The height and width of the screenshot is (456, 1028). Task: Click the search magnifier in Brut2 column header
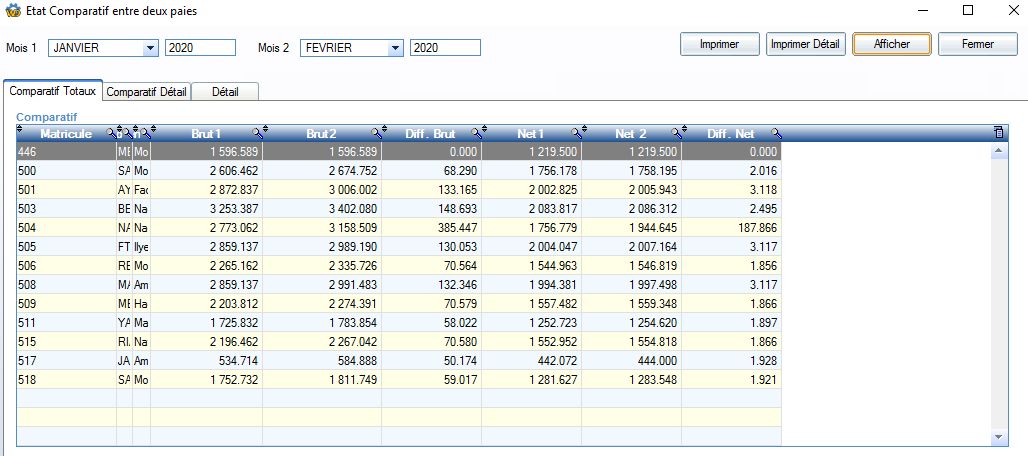point(377,133)
